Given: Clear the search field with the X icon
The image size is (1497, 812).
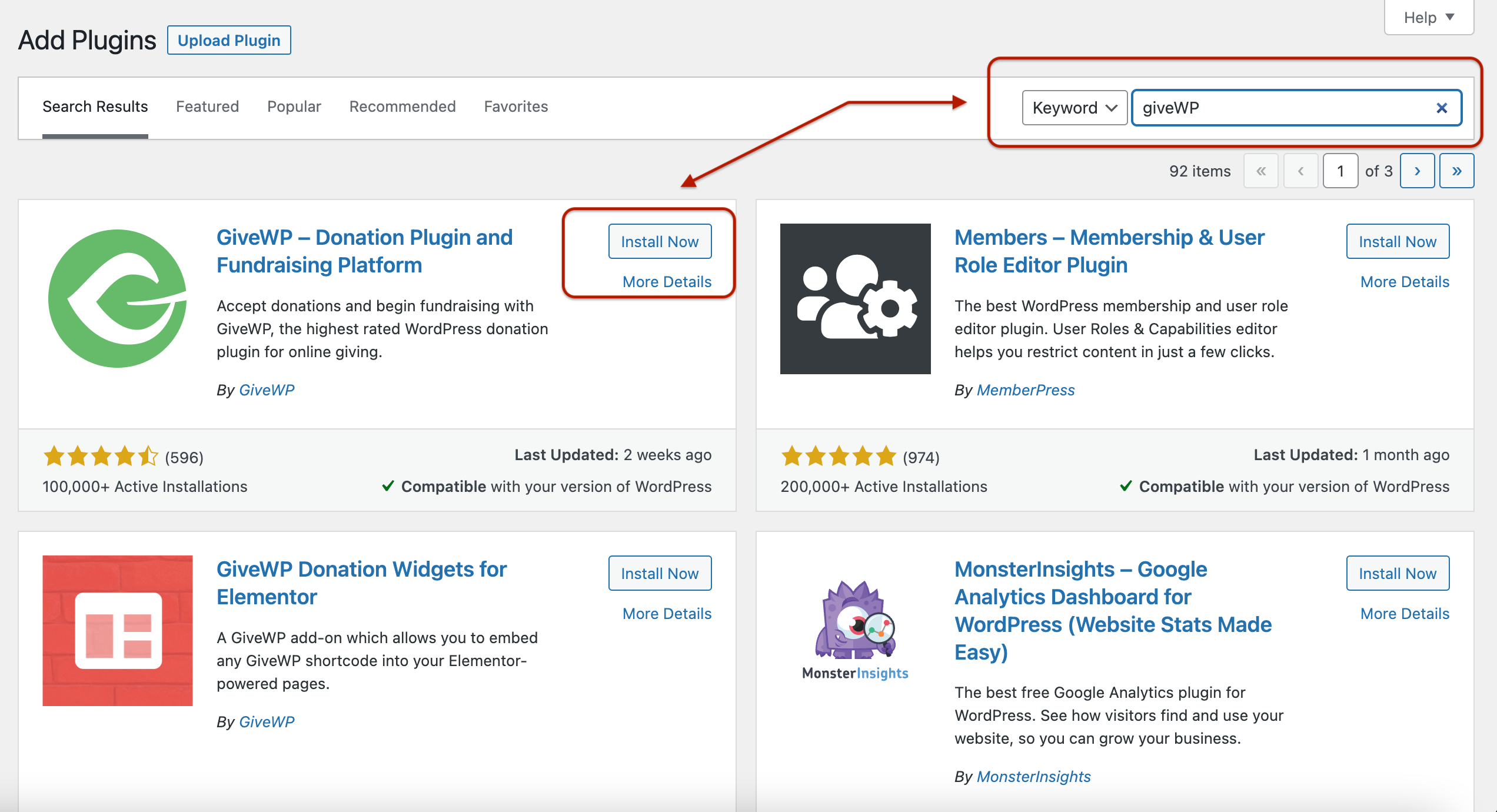Looking at the screenshot, I should (x=1442, y=108).
